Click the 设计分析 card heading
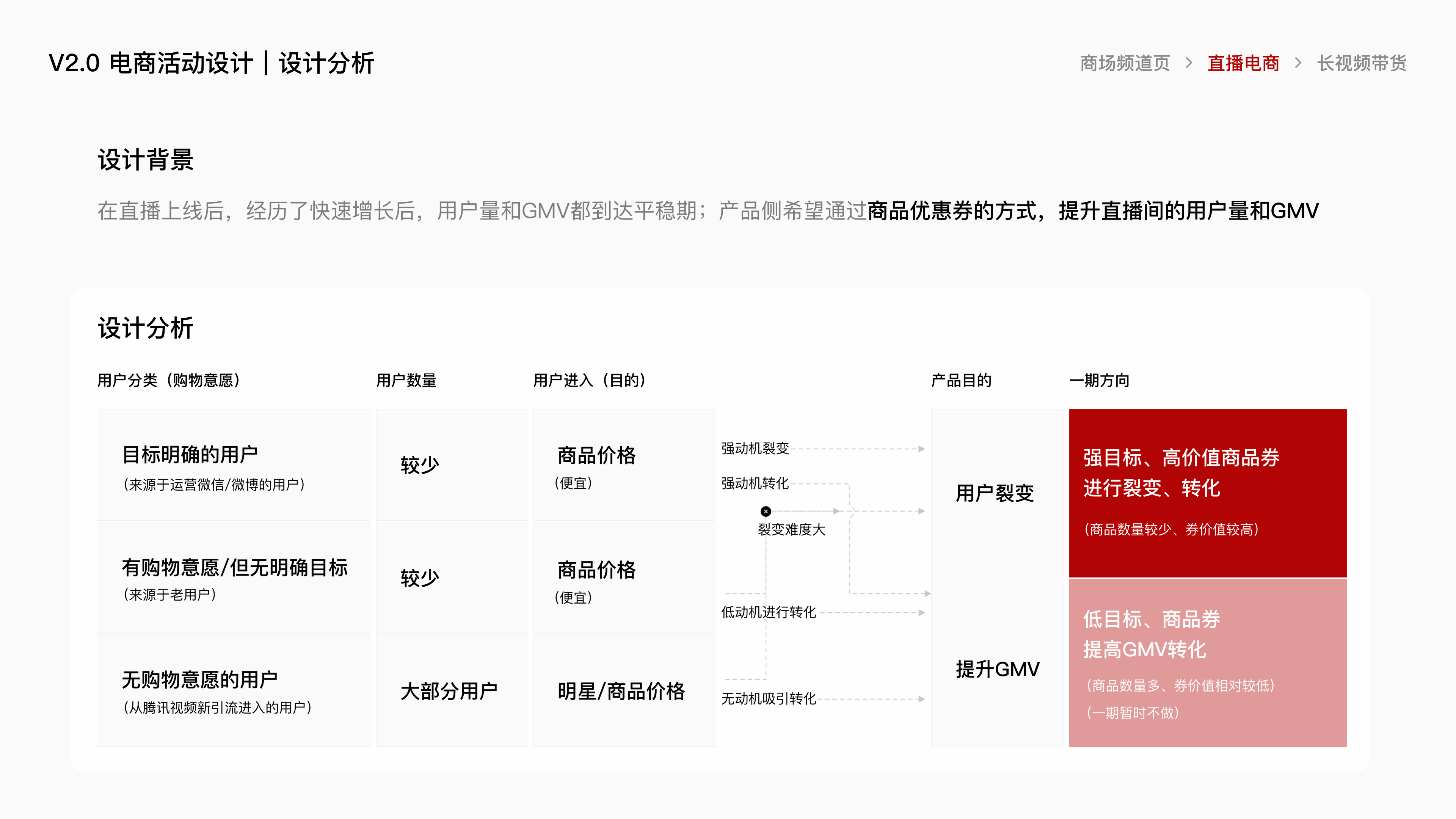Image resolution: width=1456 pixels, height=819 pixels. (x=145, y=328)
